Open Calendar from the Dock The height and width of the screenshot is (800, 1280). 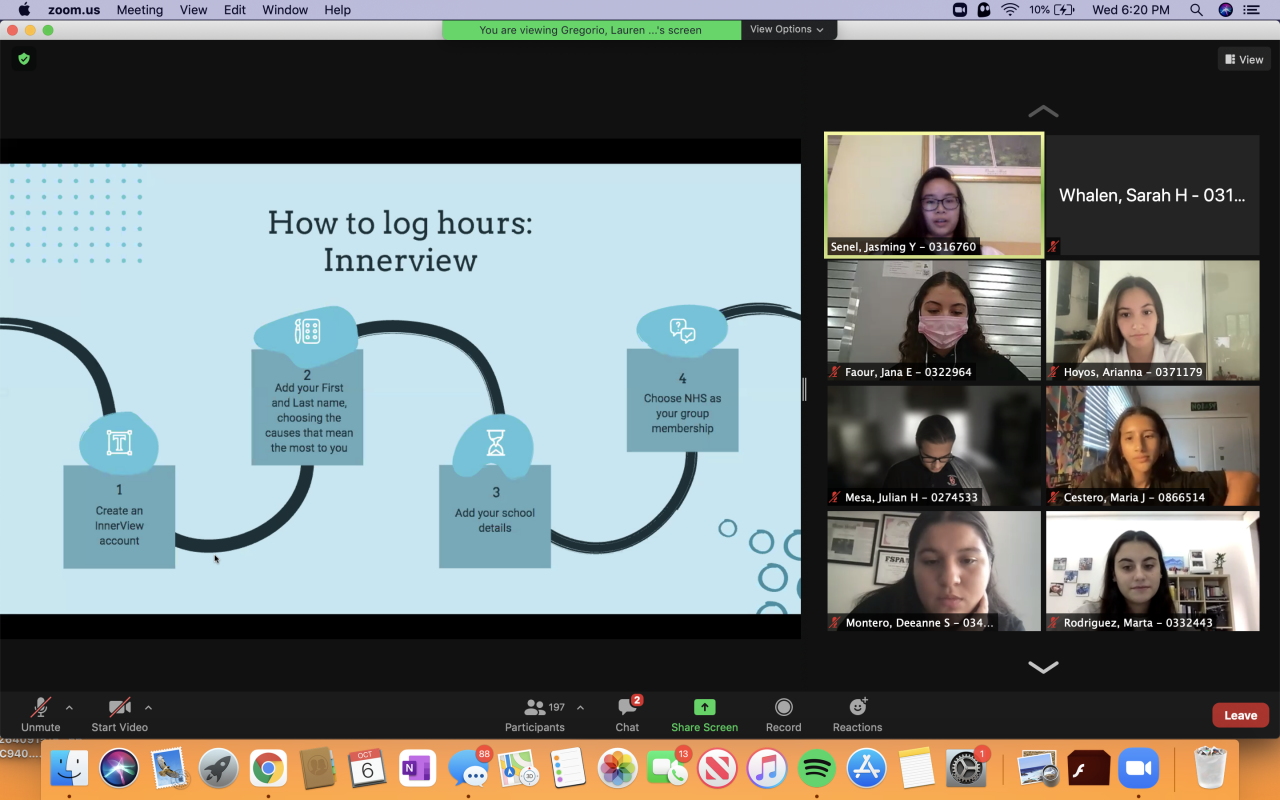tap(367, 768)
